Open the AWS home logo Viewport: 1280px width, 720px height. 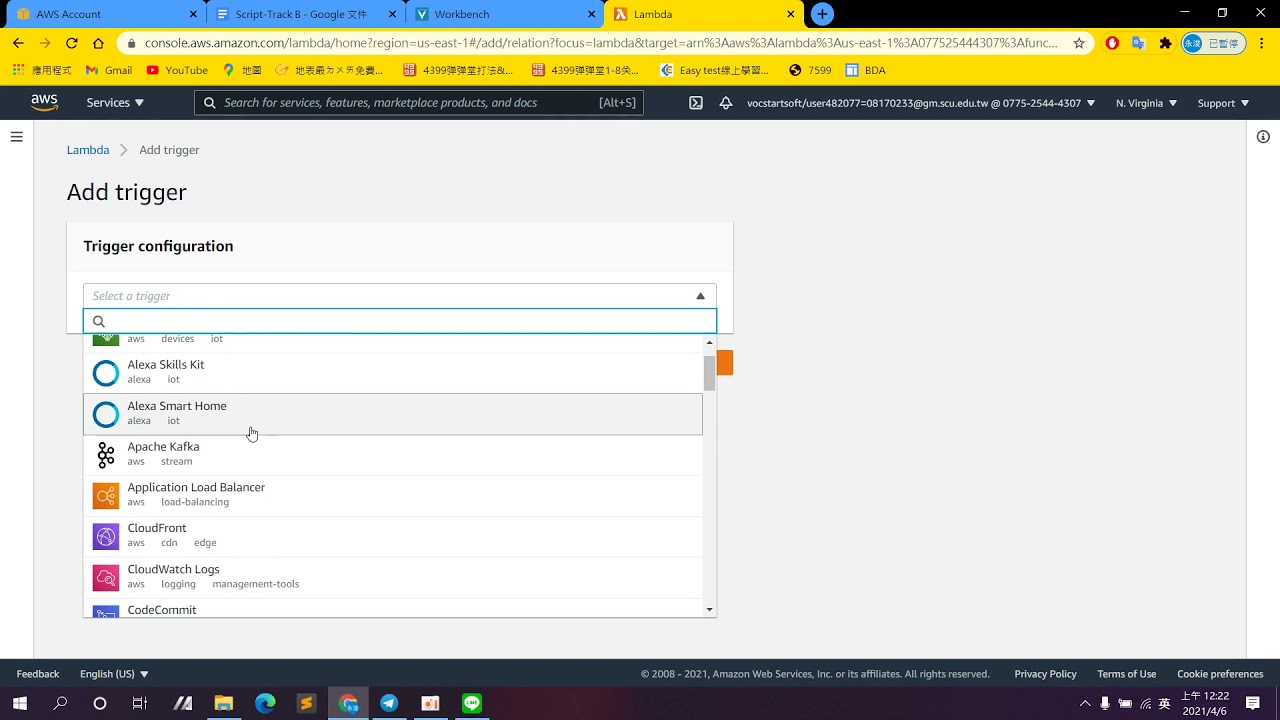44,102
